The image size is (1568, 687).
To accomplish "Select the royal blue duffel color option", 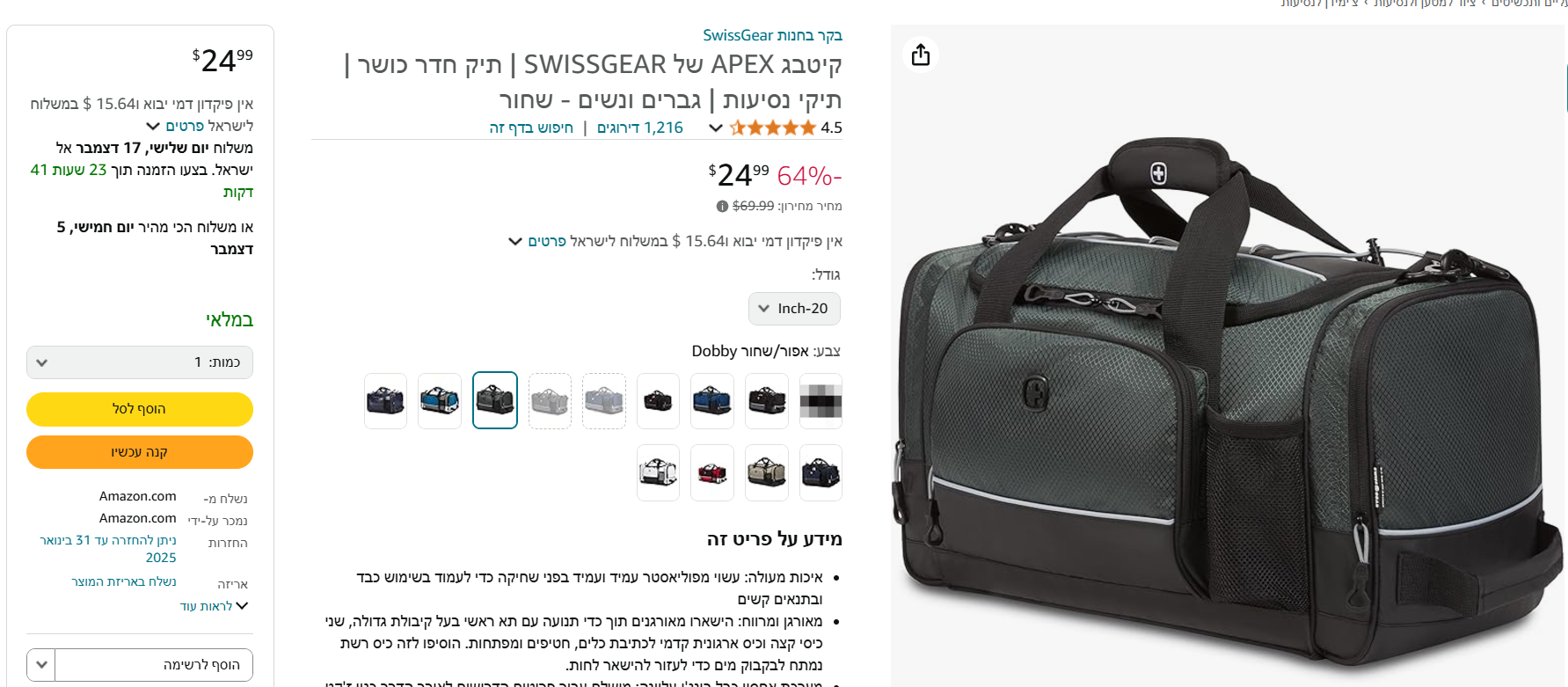I will [712, 401].
